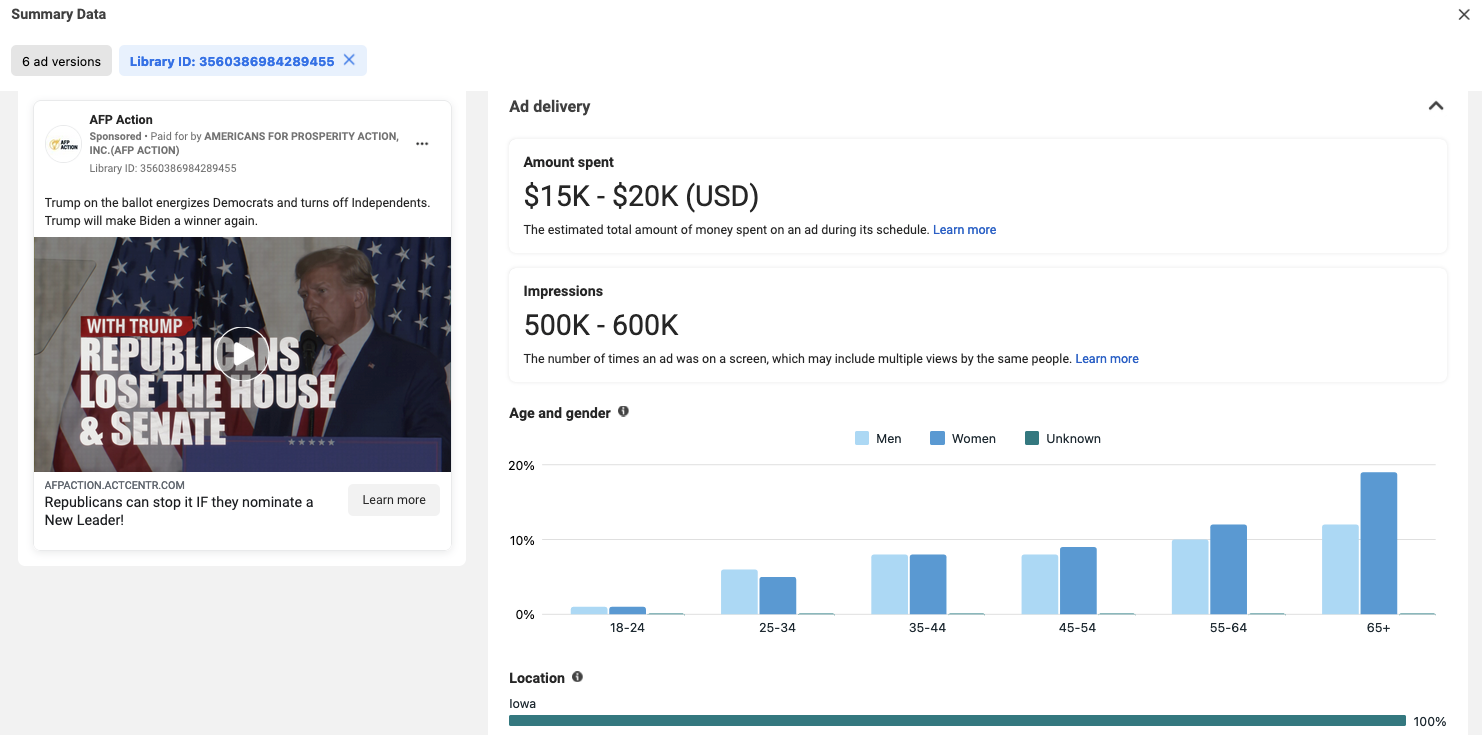This screenshot has width=1482, height=735.
Task: Click the 'Summary Data' title
Action: click(59, 14)
